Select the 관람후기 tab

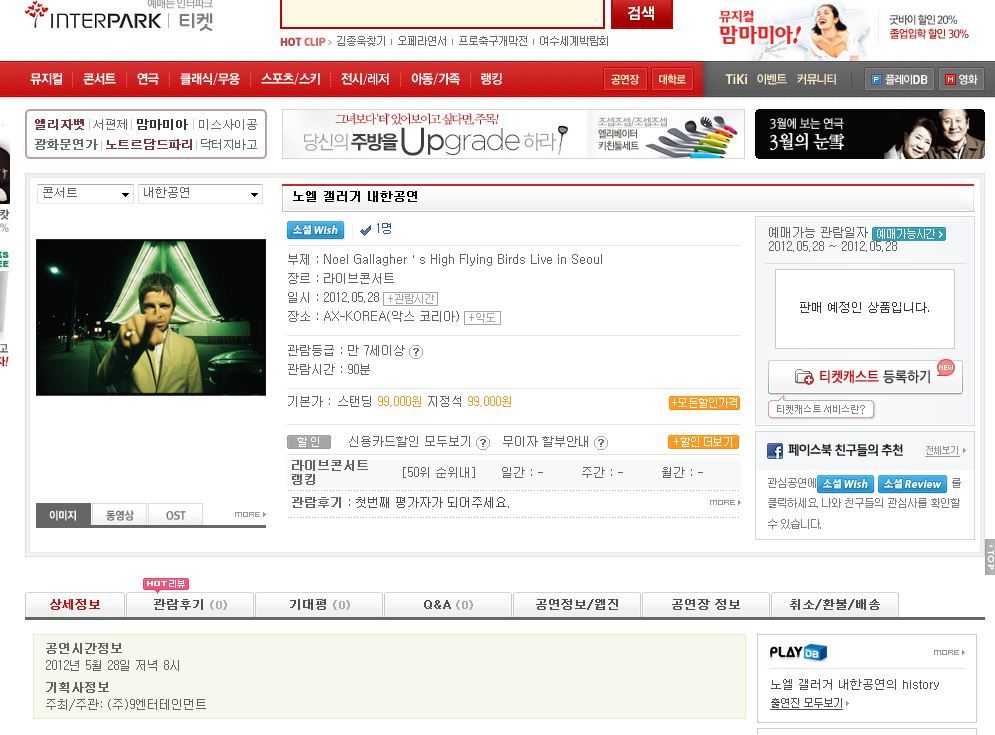coord(190,604)
